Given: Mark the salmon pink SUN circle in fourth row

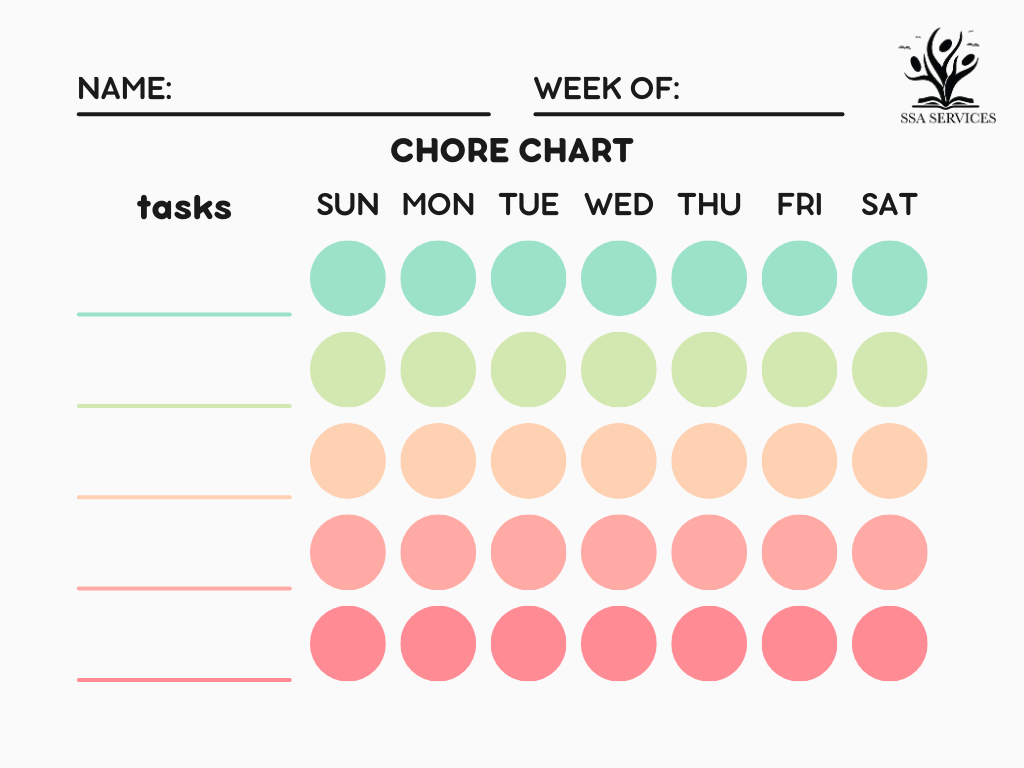Looking at the screenshot, I should tap(348, 552).
